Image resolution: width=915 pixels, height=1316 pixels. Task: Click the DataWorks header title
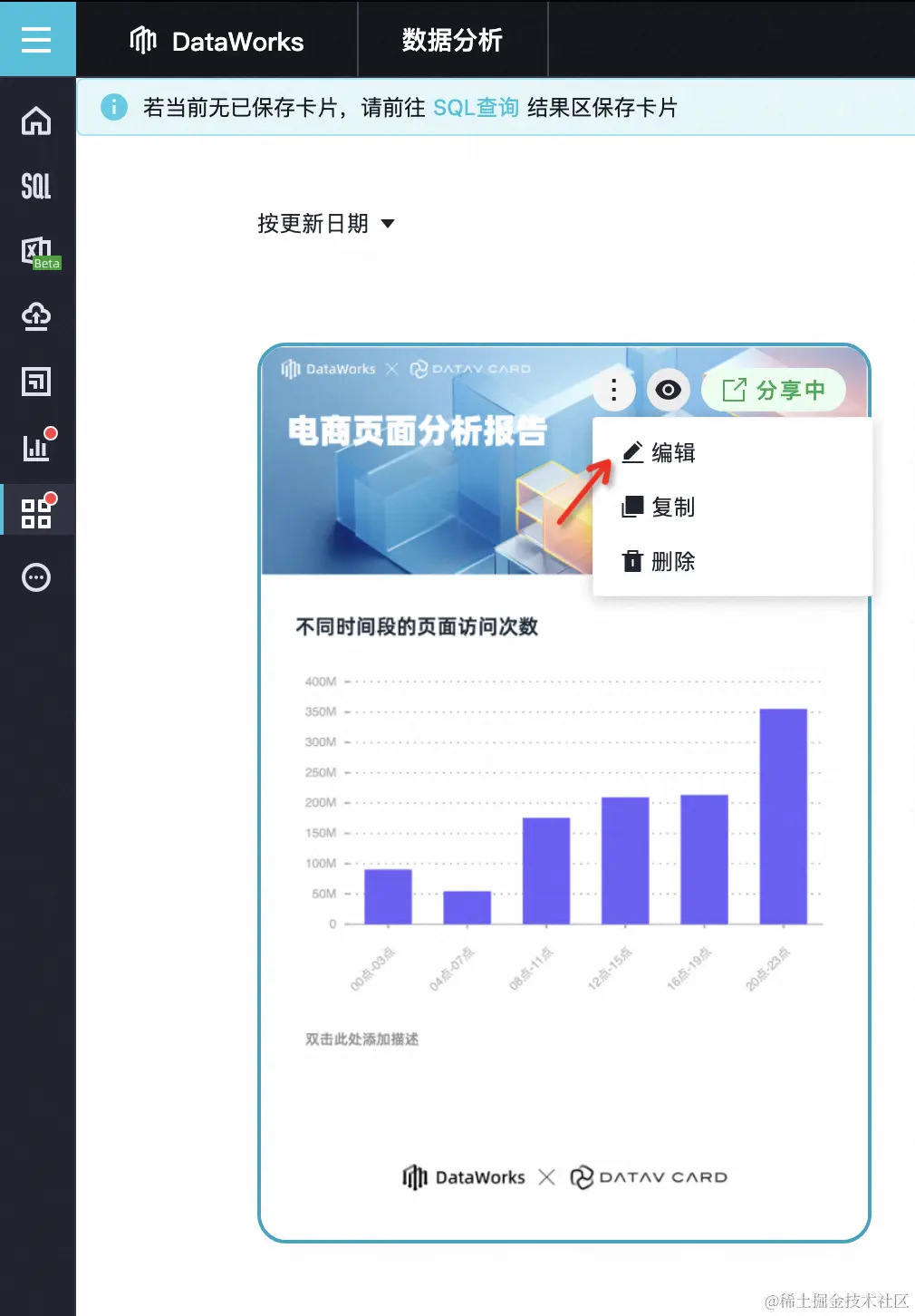click(x=237, y=42)
